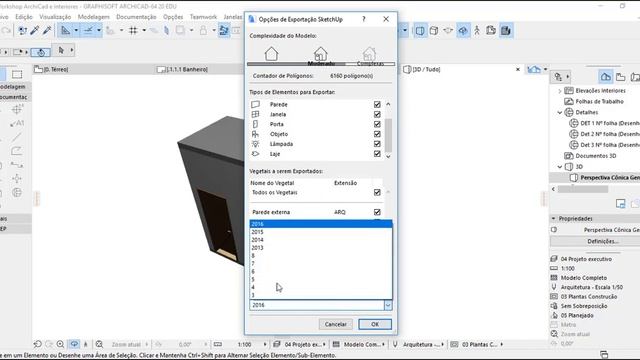Open the Edição menu
640x360 pixels.
[24, 17]
